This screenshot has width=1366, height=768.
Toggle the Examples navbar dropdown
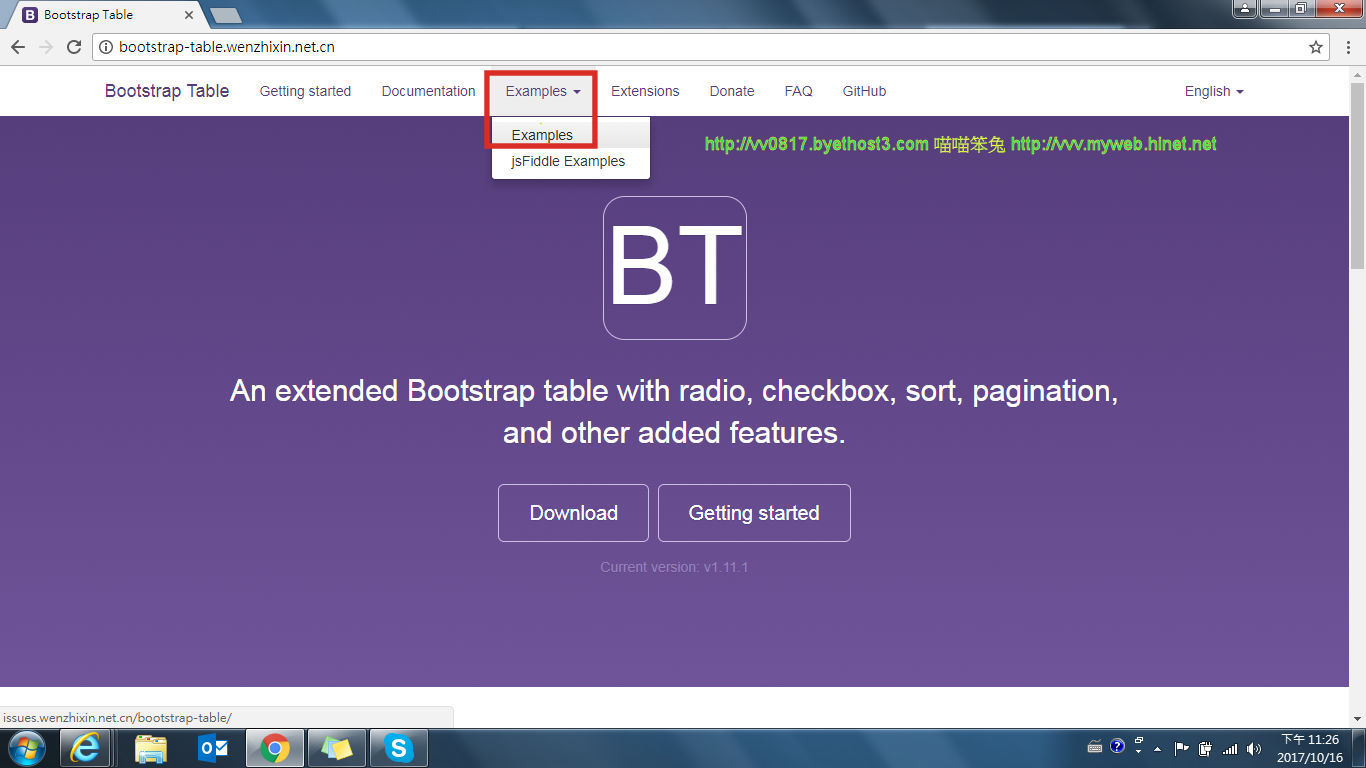click(x=543, y=91)
